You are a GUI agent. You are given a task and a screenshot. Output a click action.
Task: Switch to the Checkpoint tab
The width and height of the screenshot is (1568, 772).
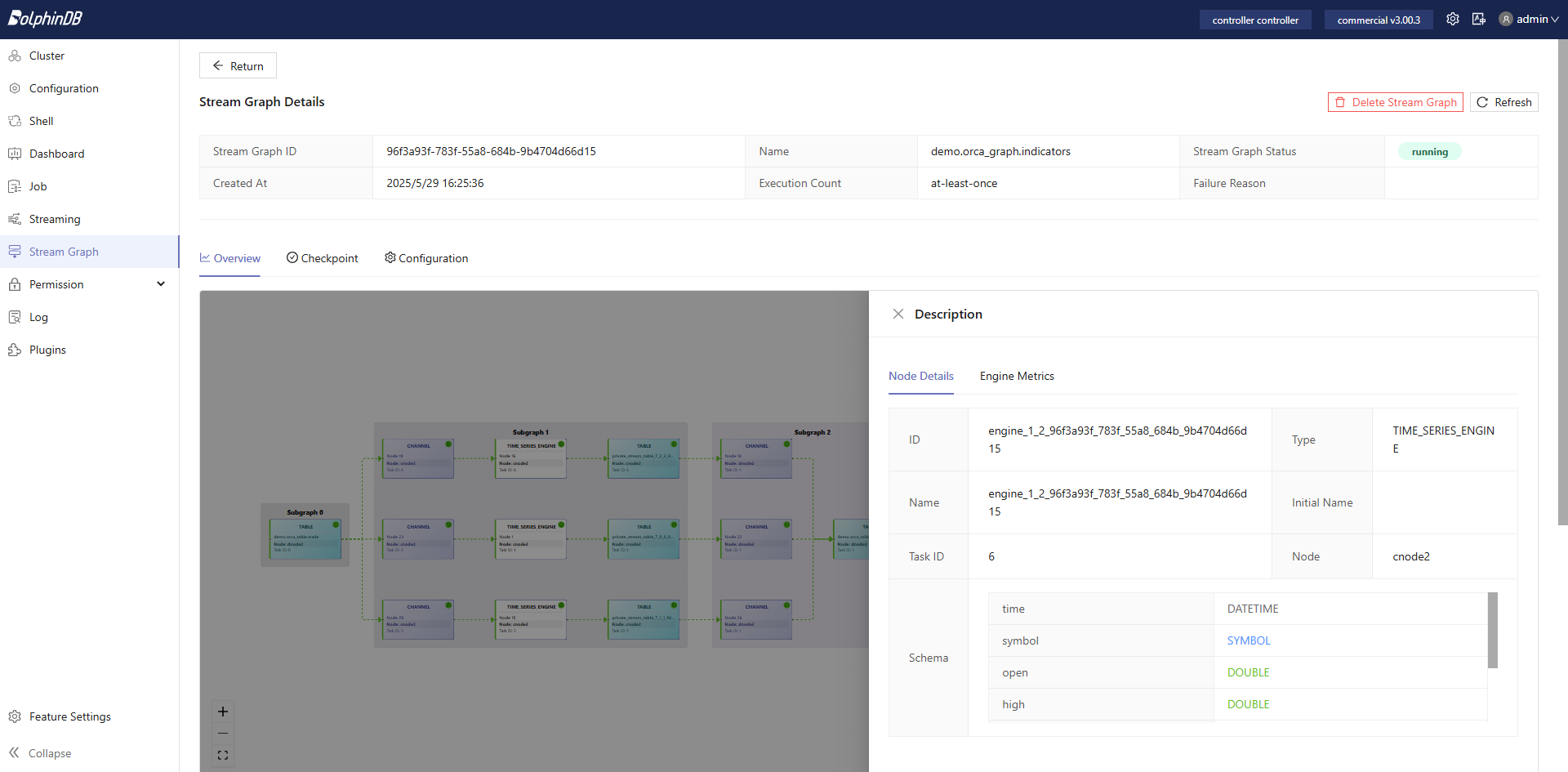point(323,258)
